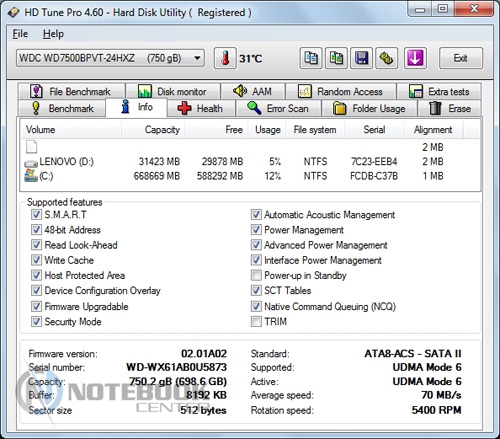Sort by the Alignment column header
This screenshot has width=500, height=439.
pyautogui.click(x=433, y=129)
